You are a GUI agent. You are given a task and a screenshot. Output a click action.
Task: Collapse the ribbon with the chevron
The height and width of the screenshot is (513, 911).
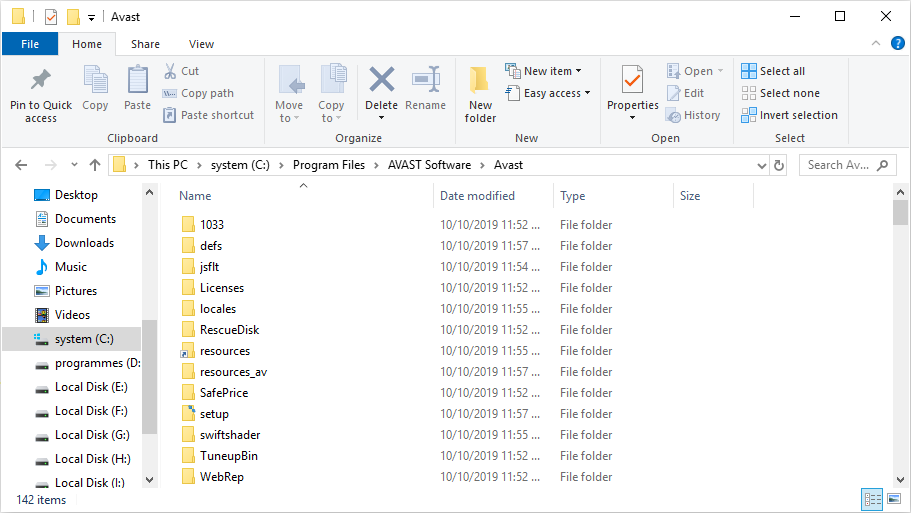pyautogui.click(x=876, y=43)
